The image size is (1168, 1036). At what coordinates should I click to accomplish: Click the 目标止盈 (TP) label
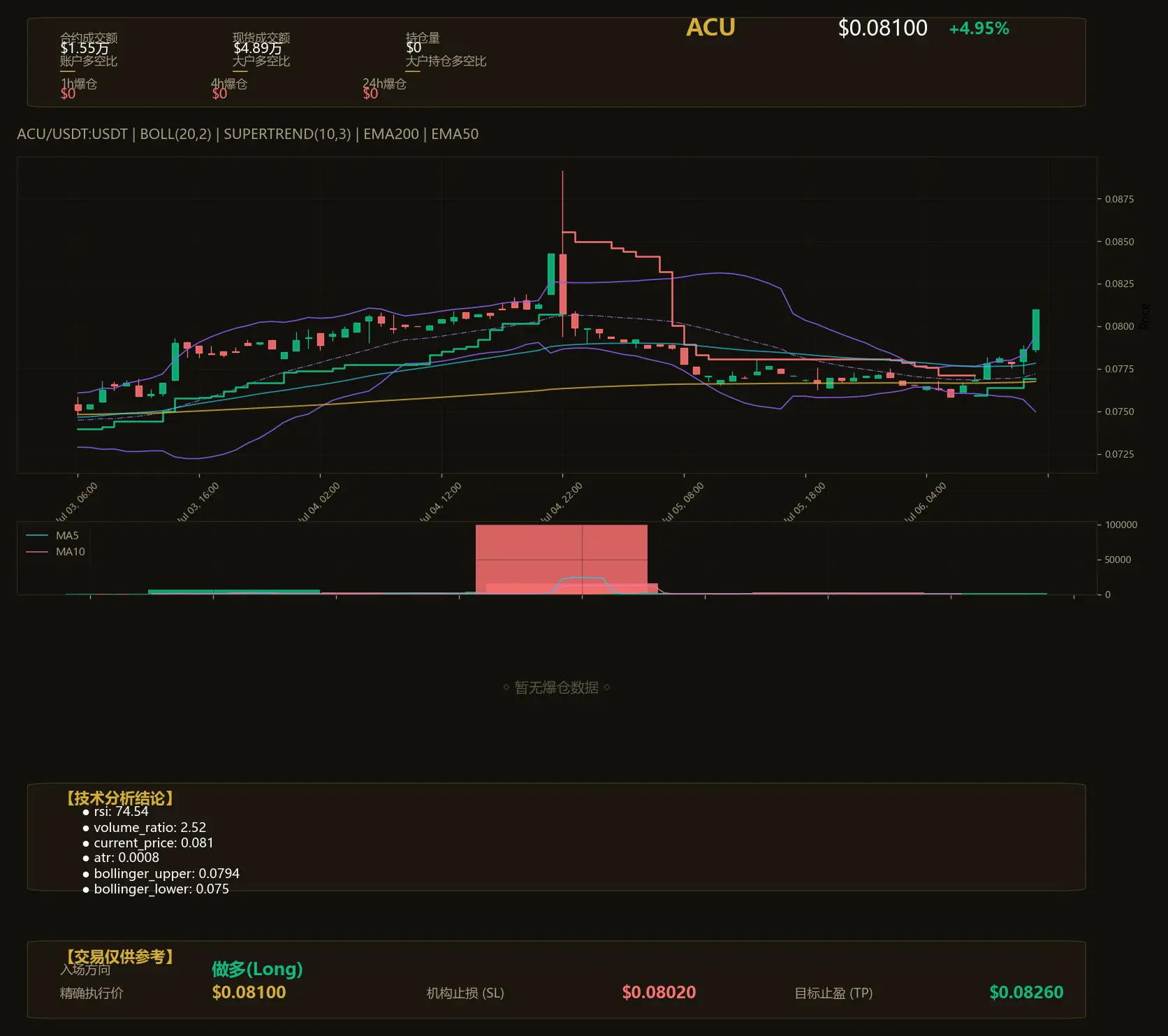[x=833, y=993]
